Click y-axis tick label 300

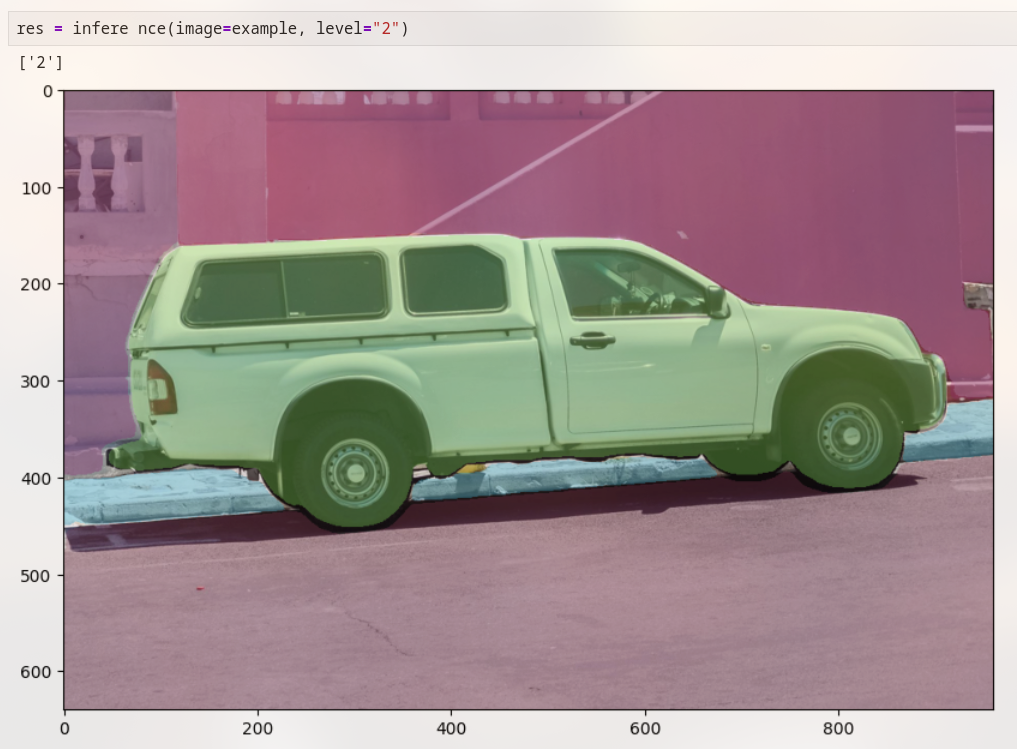point(36,382)
